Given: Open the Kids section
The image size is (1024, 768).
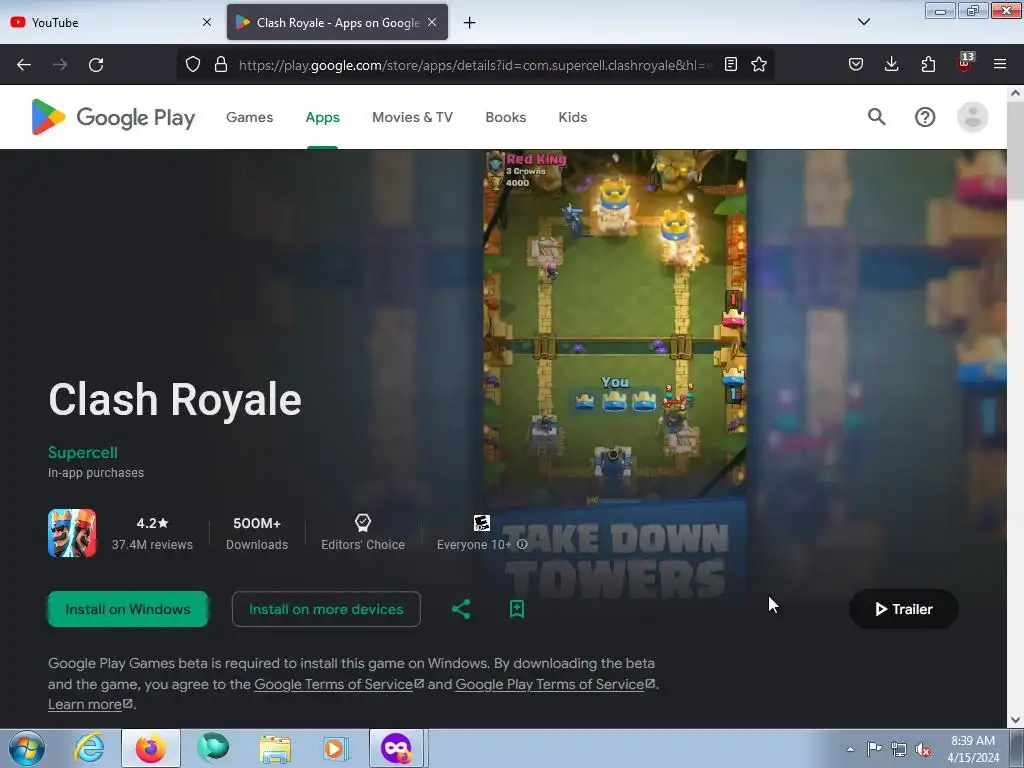Looking at the screenshot, I should 573,117.
